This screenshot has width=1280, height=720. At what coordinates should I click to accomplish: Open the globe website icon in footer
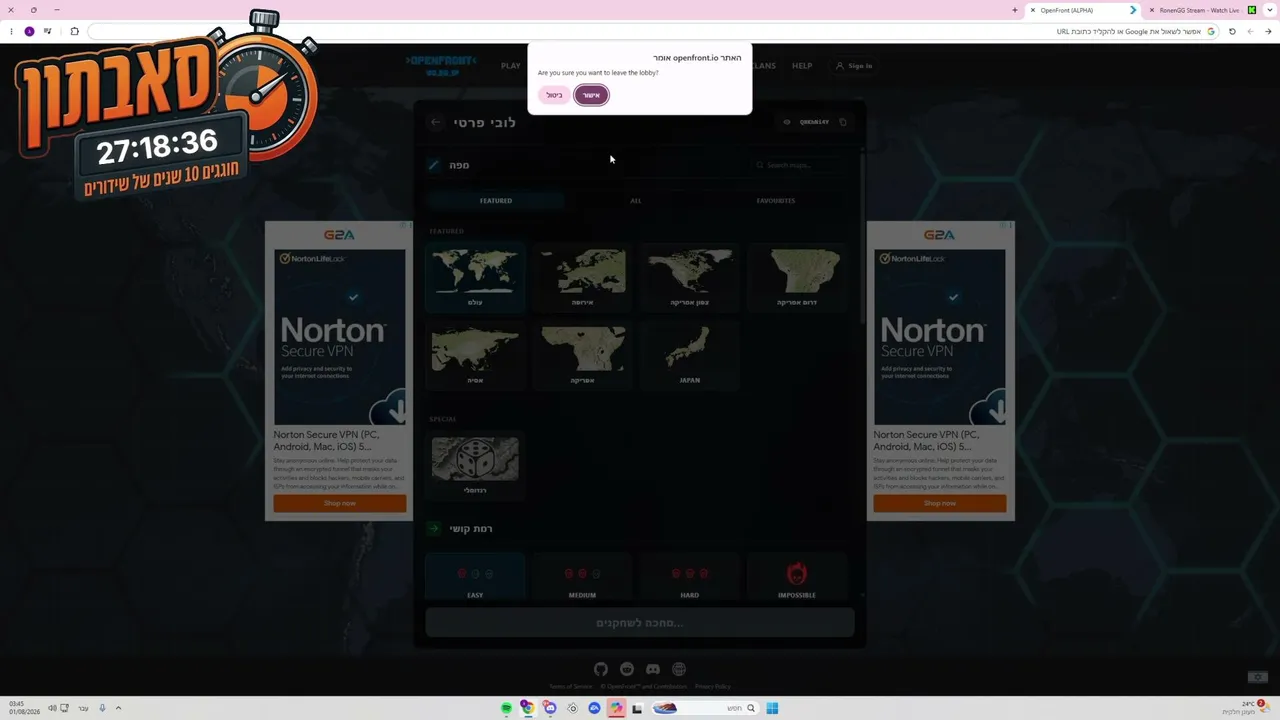click(x=679, y=669)
